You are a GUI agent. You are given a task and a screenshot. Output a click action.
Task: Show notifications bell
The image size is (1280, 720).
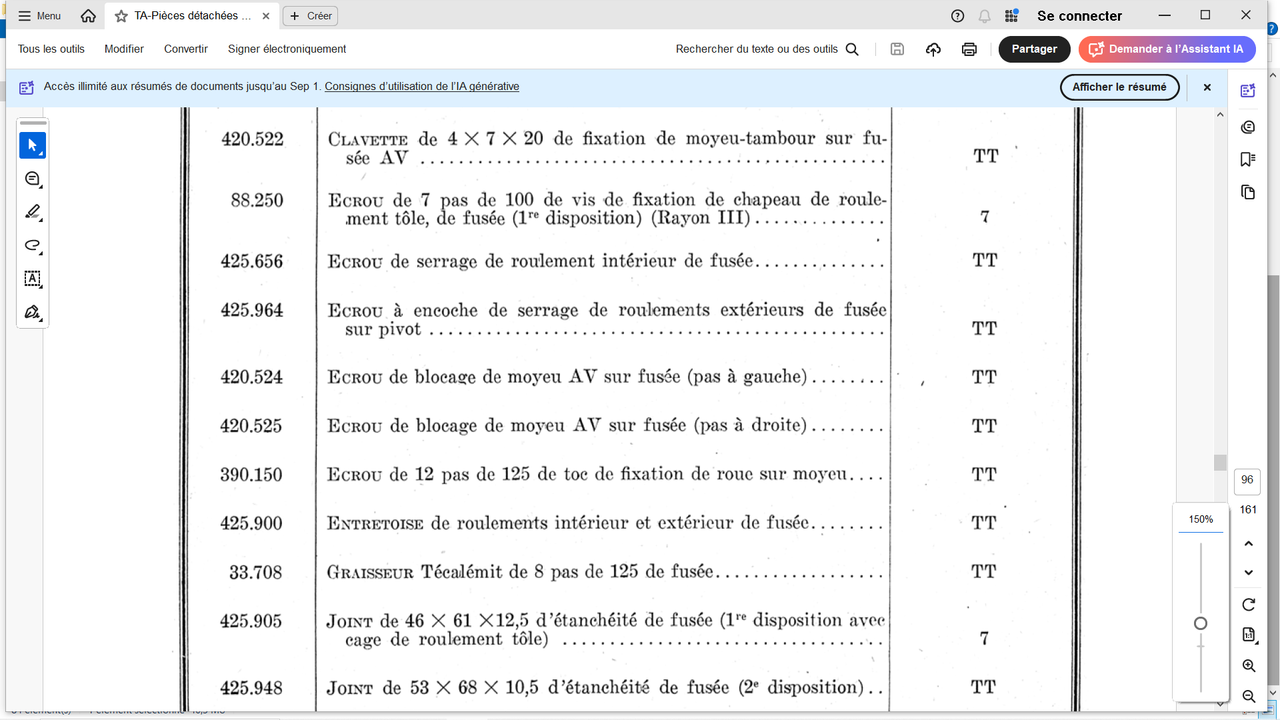click(985, 16)
